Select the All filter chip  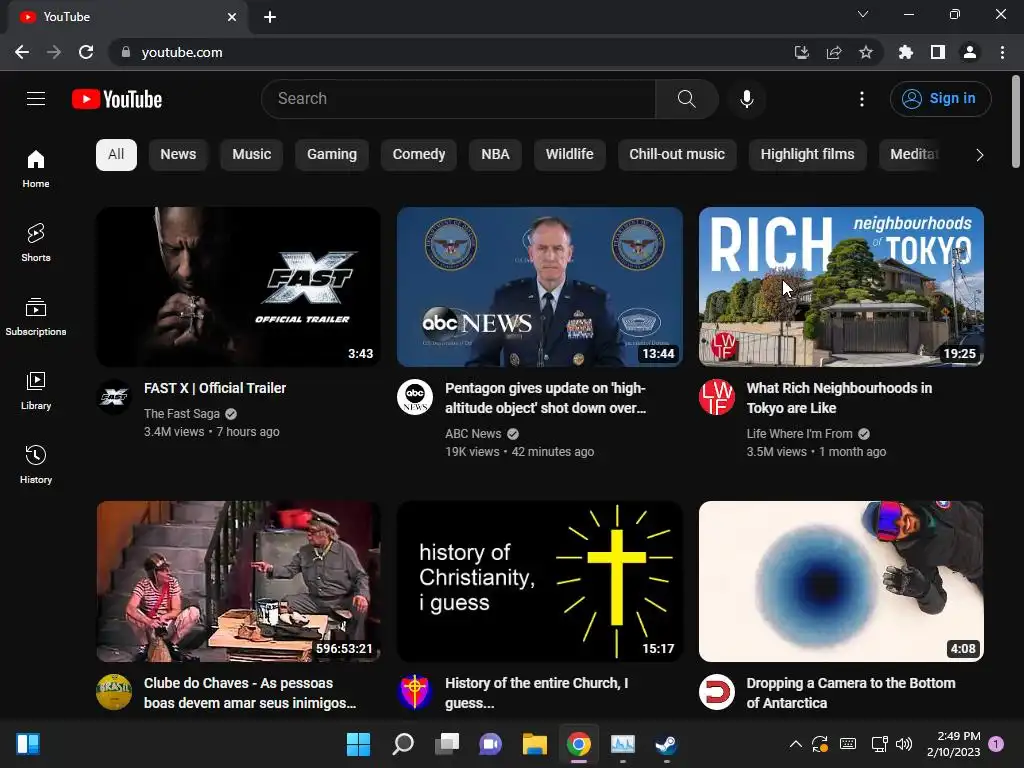pos(116,155)
